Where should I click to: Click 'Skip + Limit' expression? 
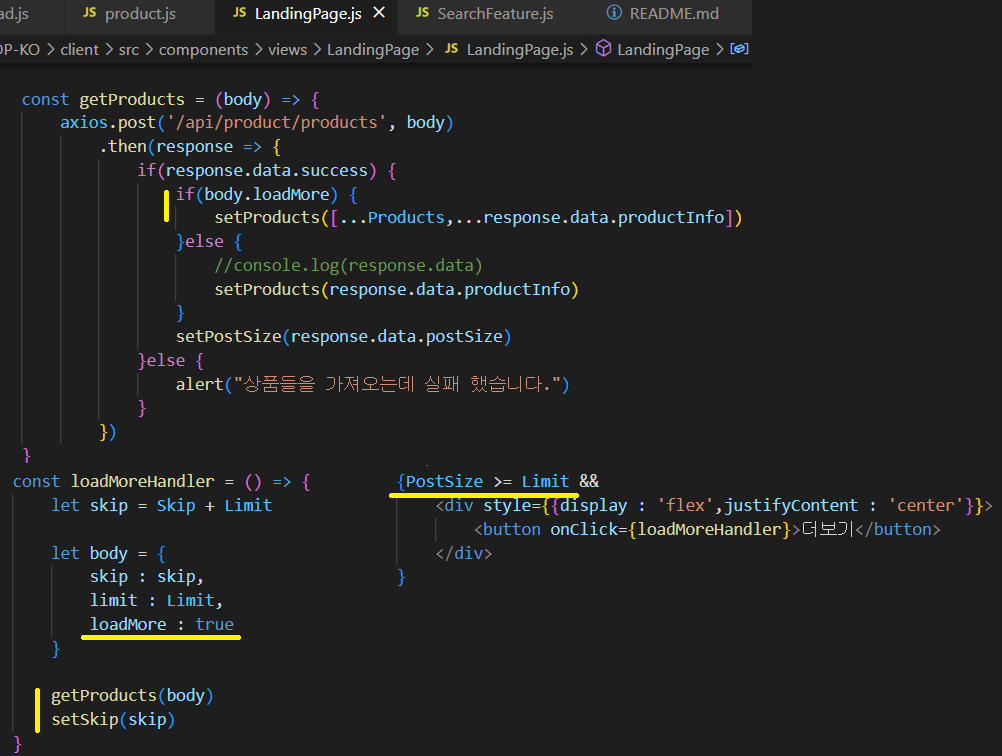(x=215, y=505)
